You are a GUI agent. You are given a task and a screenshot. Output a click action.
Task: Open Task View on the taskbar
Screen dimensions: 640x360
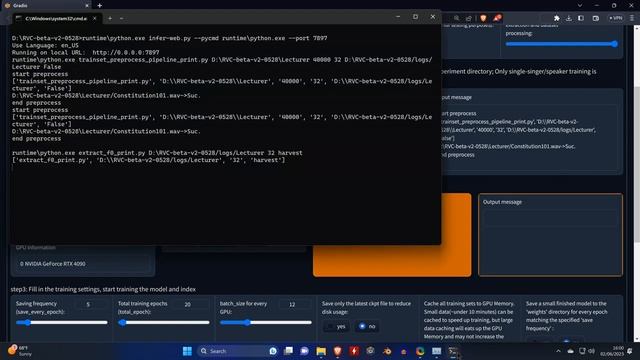pyautogui.click(x=289, y=351)
